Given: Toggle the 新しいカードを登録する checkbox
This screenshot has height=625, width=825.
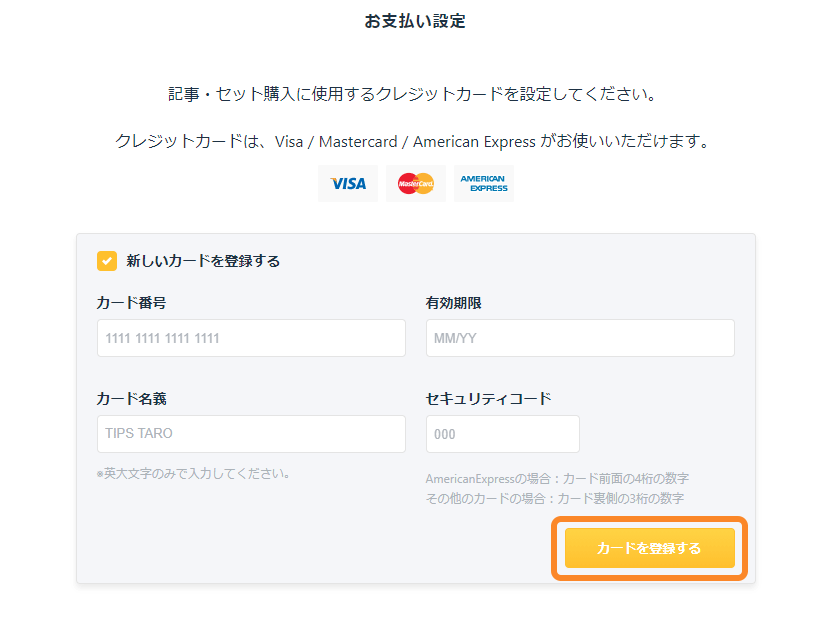Looking at the screenshot, I should pos(107,261).
